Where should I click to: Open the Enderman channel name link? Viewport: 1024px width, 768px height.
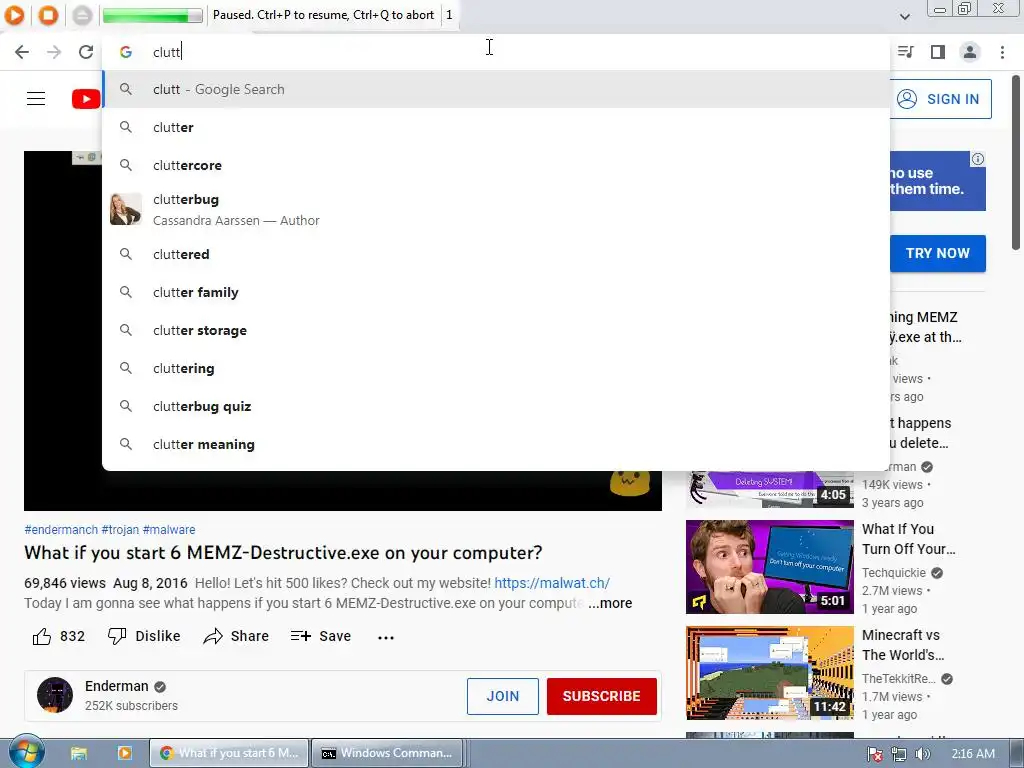coord(117,686)
